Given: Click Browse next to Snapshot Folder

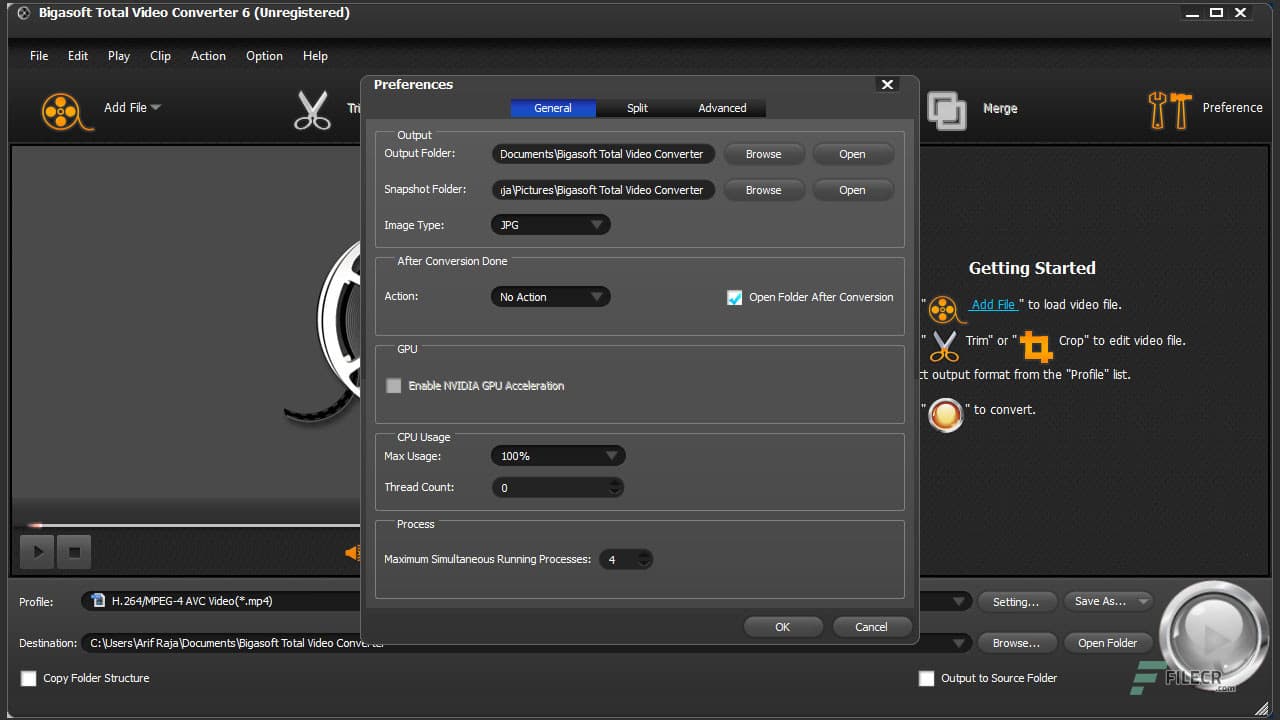Looking at the screenshot, I should [x=764, y=190].
